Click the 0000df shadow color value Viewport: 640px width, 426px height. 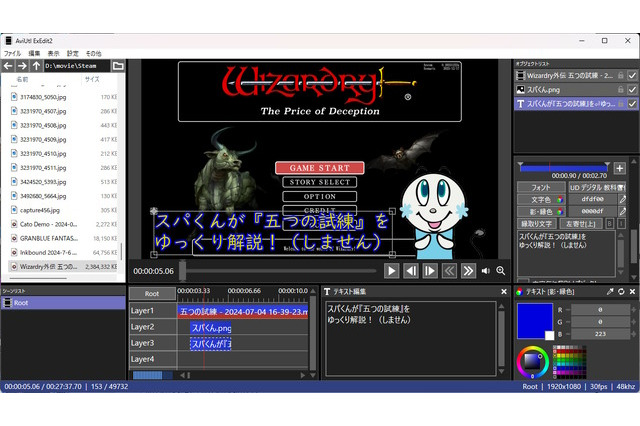click(x=593, y=211)
